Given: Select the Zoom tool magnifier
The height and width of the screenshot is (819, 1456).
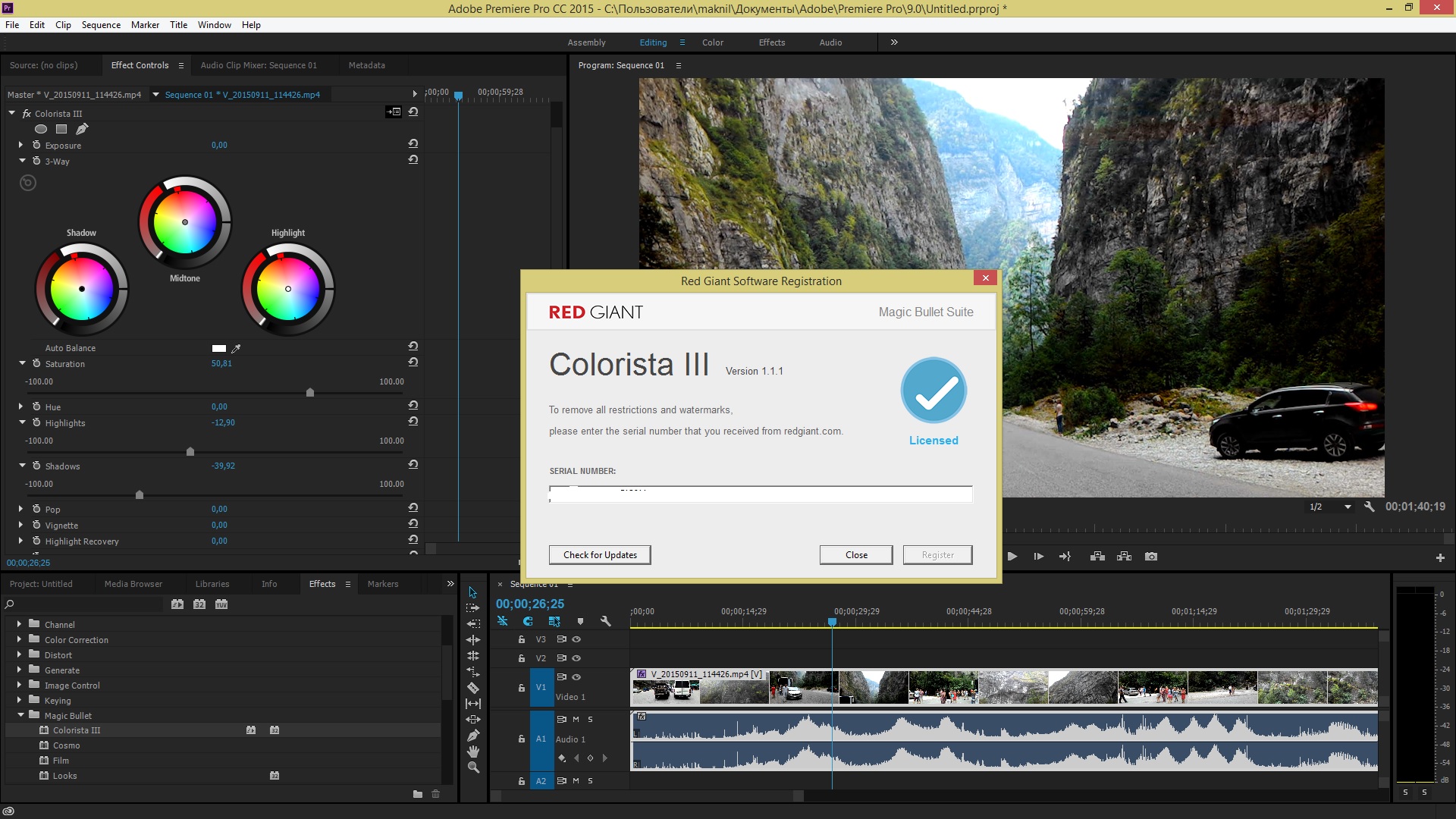Looking at the screenshot, I should point(472,767).
